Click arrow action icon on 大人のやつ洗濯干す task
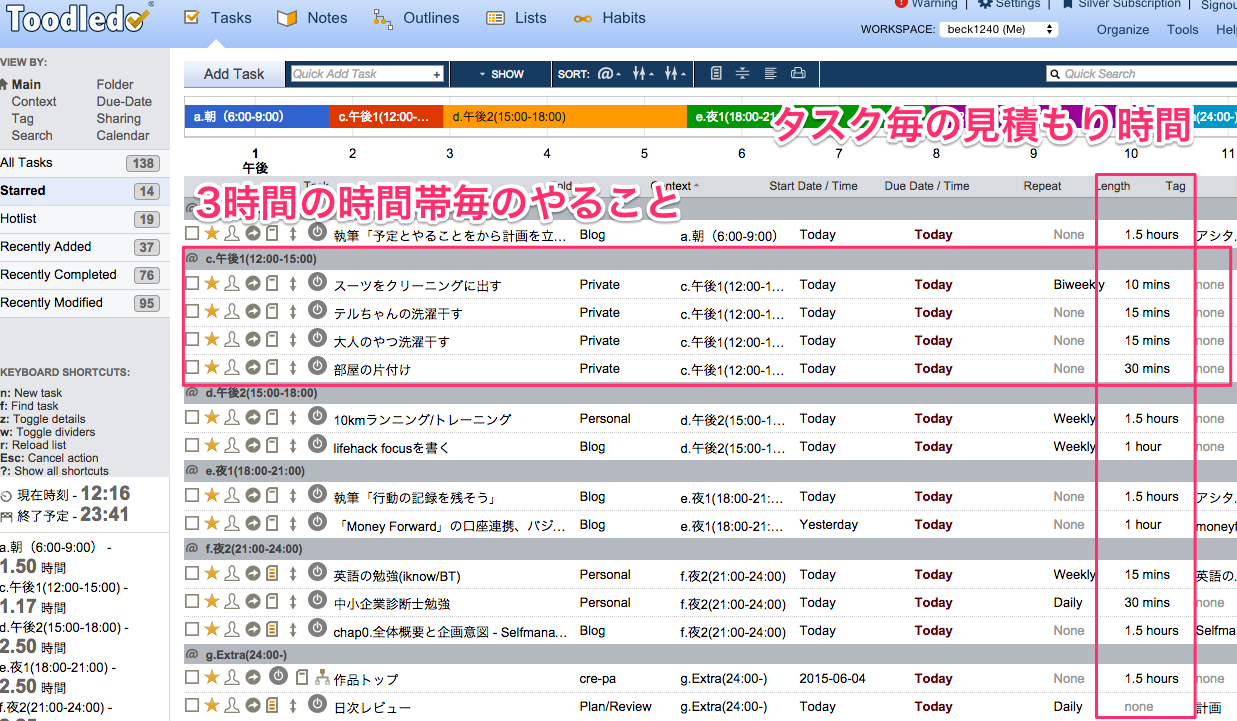 [252, 341]
